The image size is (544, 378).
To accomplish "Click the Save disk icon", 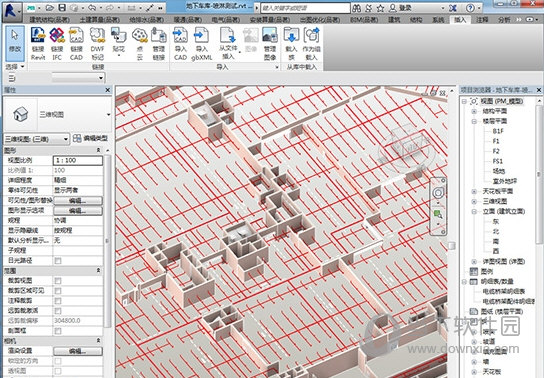I will point(62,8).
